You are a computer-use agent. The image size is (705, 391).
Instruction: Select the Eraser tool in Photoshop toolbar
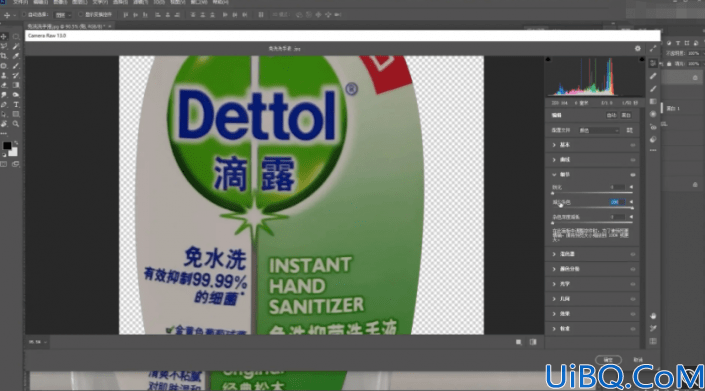point(4,85)
